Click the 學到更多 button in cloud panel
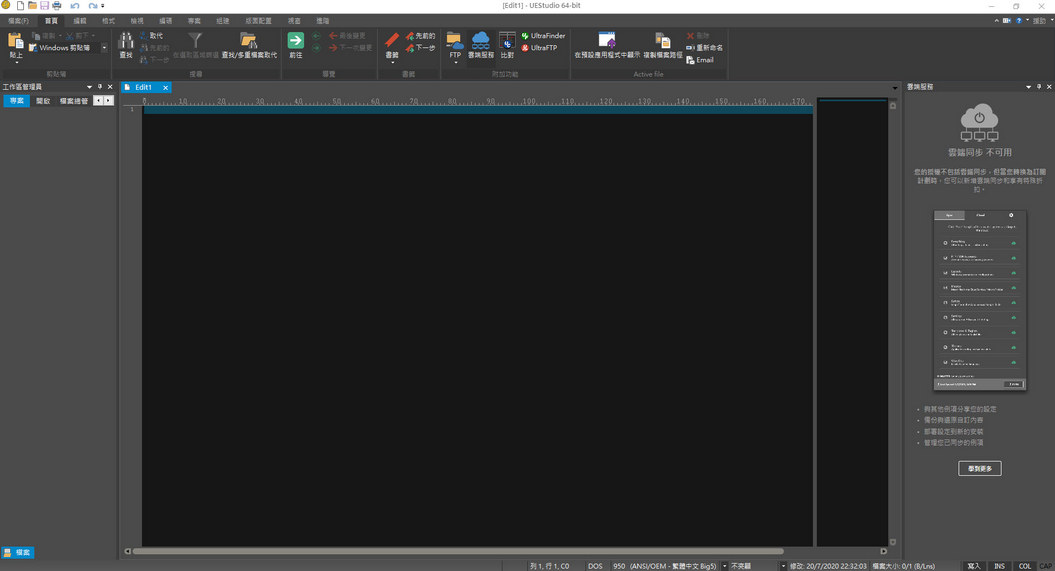The height and width of the screenshot is (571, 1055). coord(979,468)
